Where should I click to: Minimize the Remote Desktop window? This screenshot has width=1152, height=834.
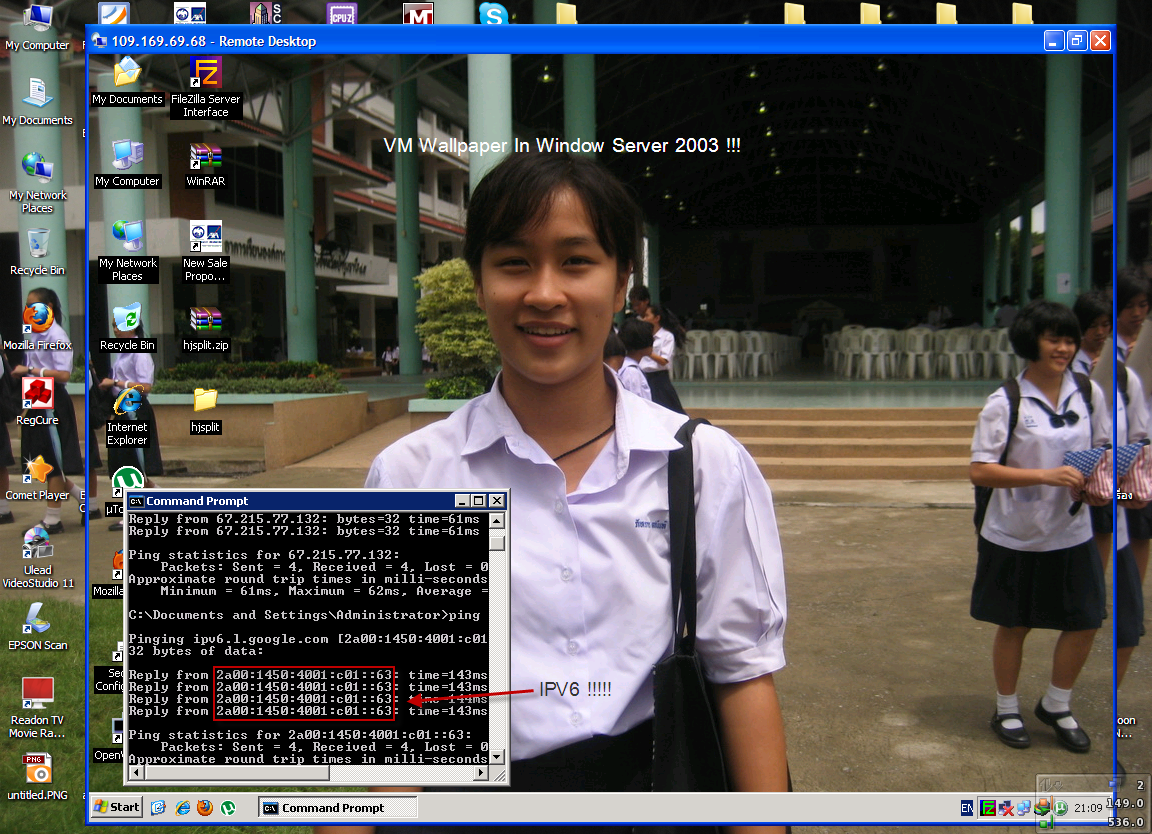[x=1054, y=41]
